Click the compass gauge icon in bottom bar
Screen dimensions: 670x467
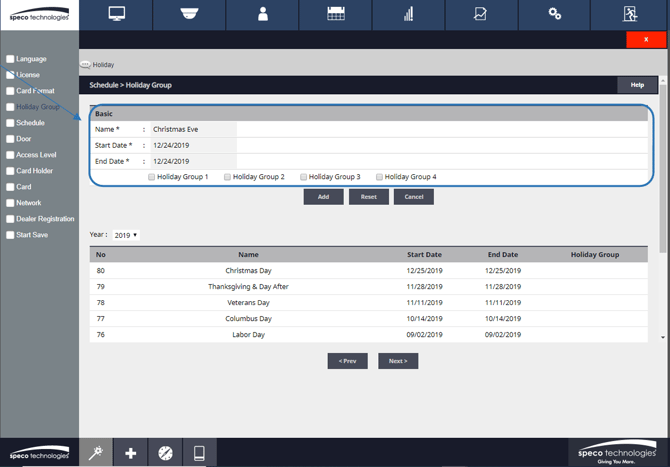coord(165,452)
